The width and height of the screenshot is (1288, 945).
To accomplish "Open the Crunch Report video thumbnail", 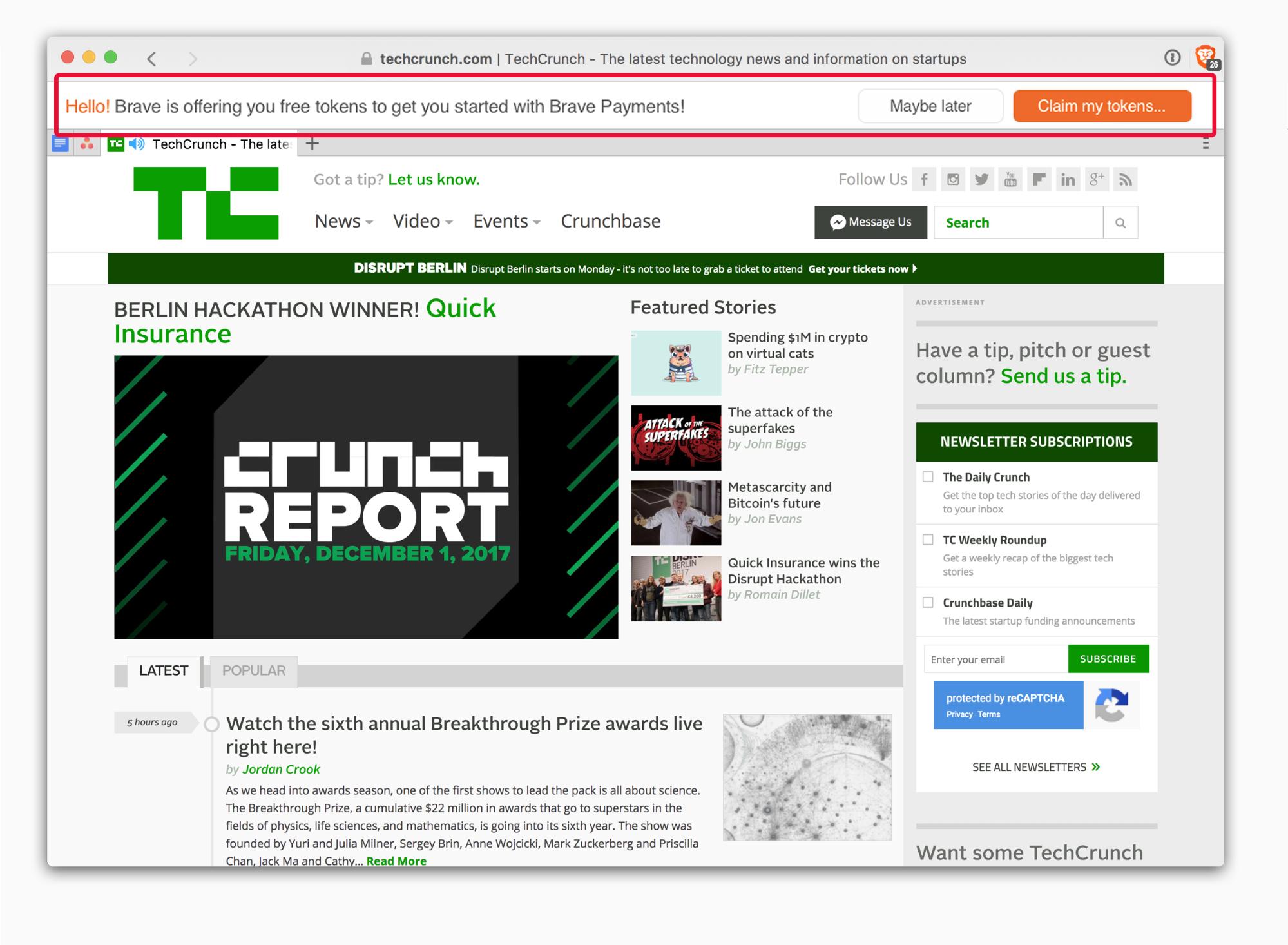I will [366, 497].
